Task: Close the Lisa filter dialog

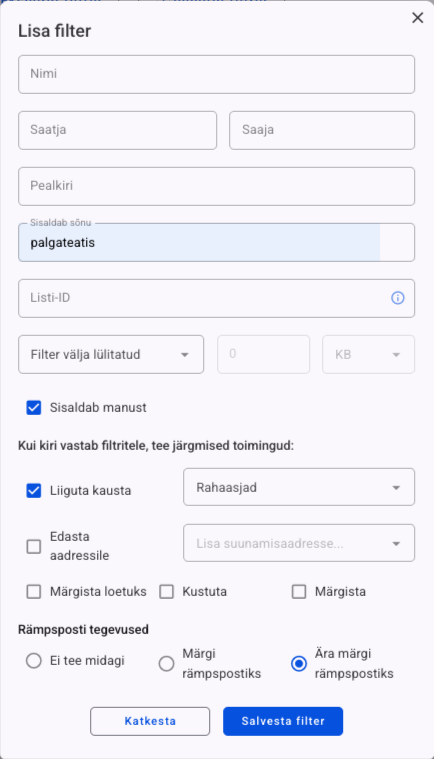Action: 417,18
